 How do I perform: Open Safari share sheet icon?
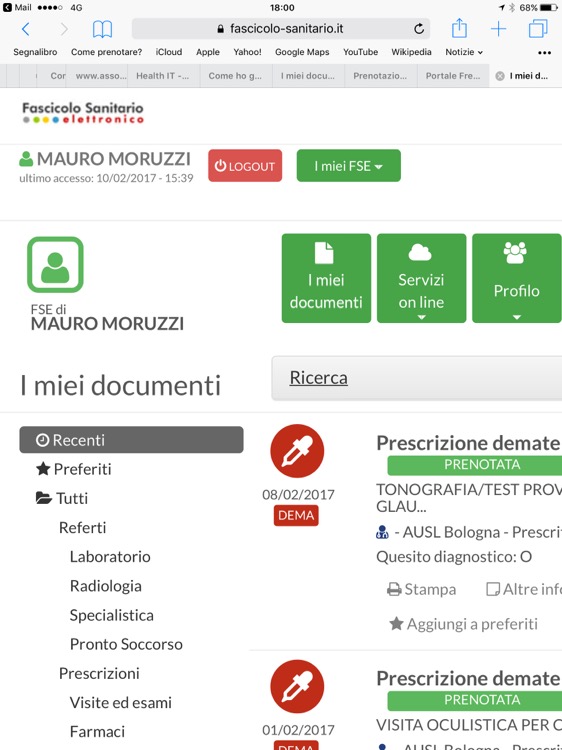[459, 28]
